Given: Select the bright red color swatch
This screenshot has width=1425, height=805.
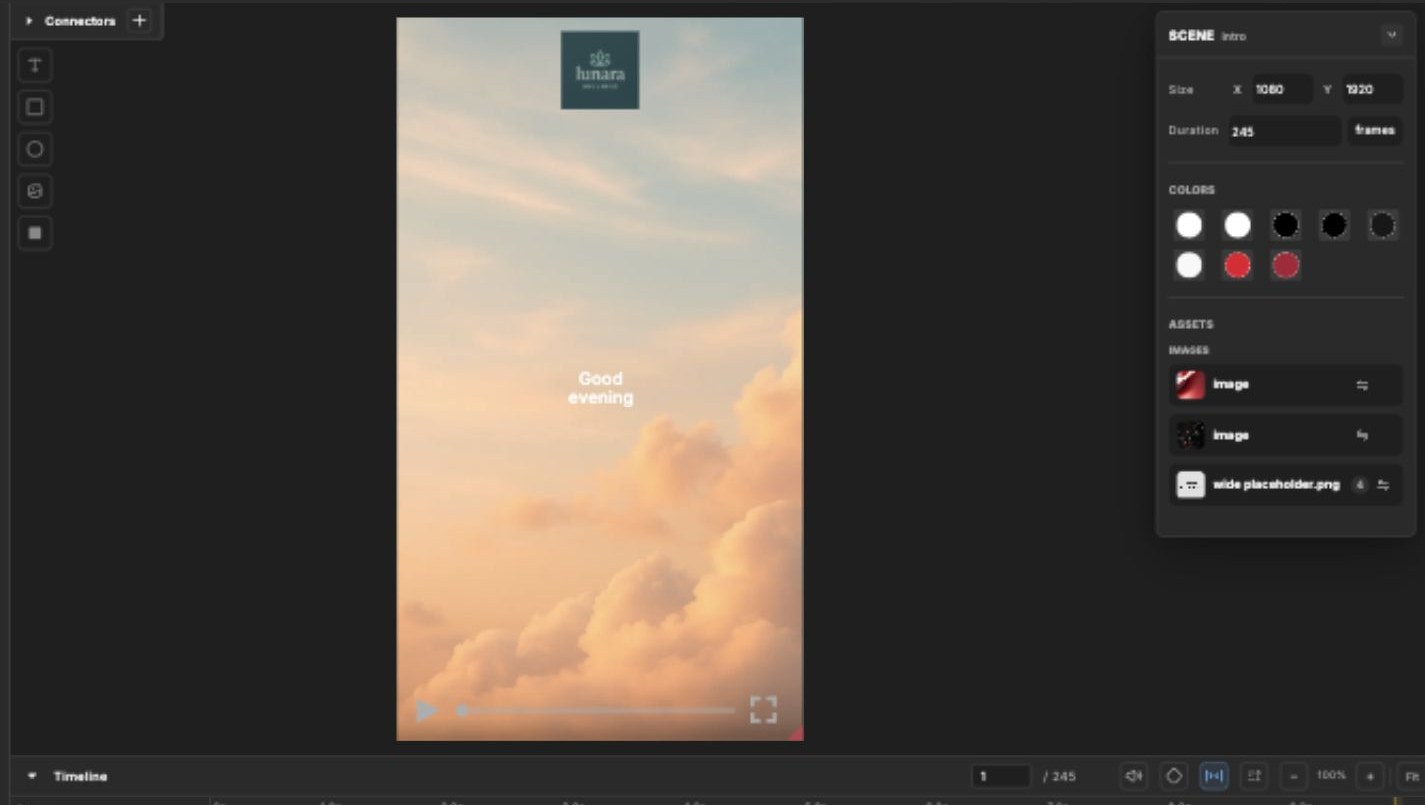Looking at the screenshot, I should pos(1237,265).
